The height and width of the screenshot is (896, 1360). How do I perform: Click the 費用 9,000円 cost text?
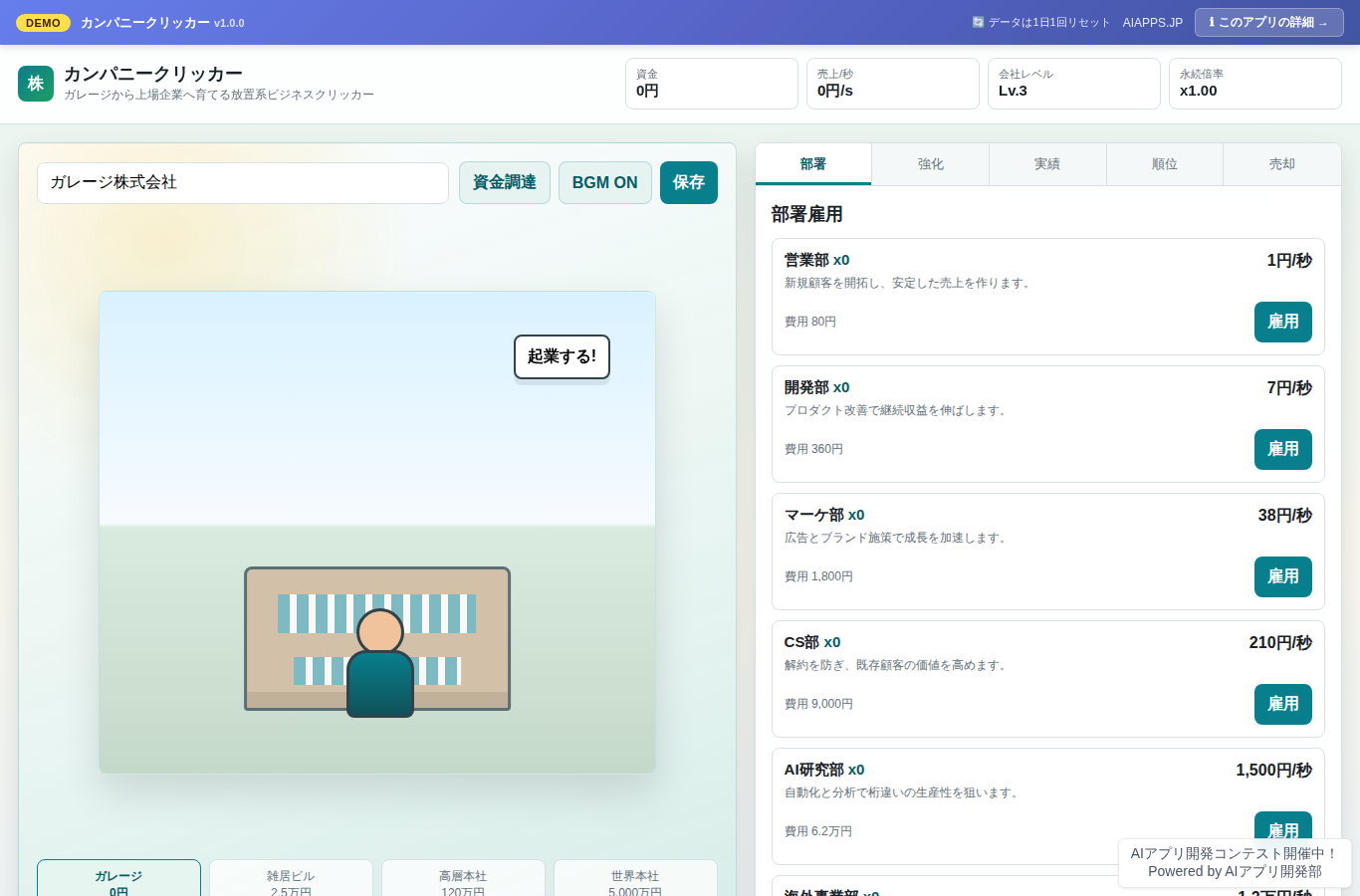pos(818,704)
